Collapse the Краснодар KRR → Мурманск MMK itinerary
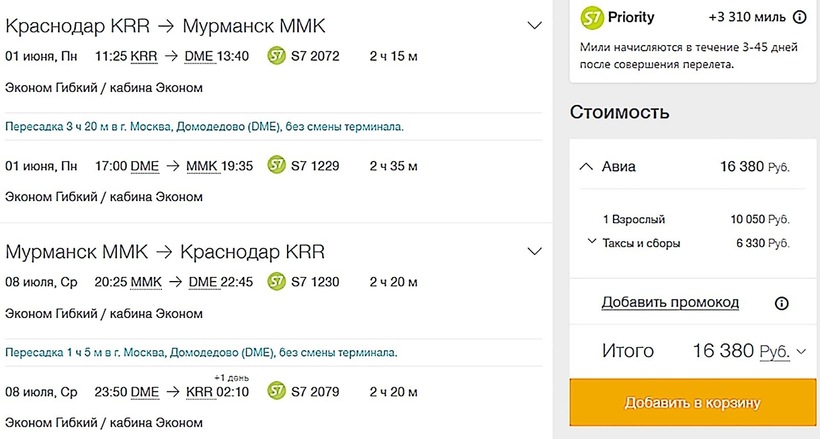The height and width of the screenshot is (439, 820). [x=534, y=25]
